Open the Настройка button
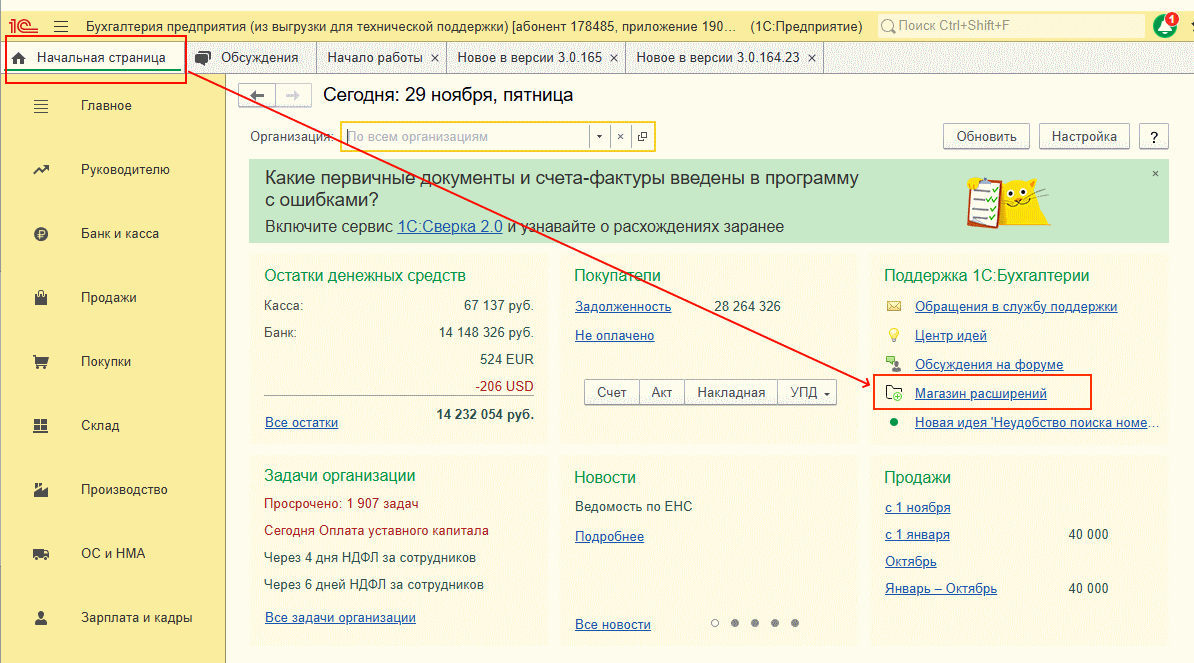Viewport: 1194px width, 663px height. point(1084,136)
